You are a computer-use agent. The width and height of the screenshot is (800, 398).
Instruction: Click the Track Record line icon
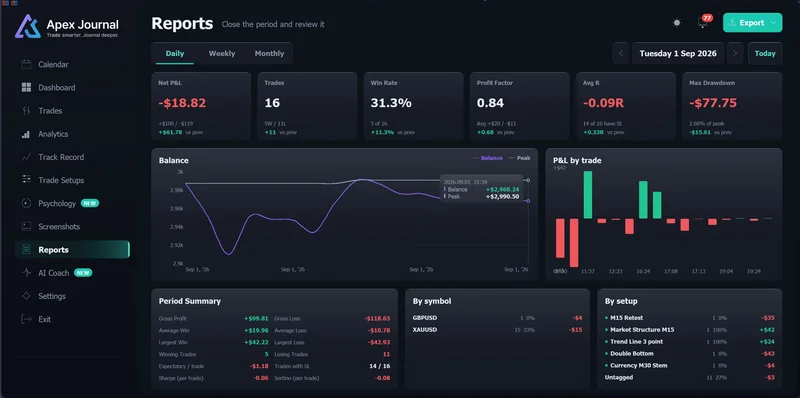pyautogui.click(x=27, y=157)
